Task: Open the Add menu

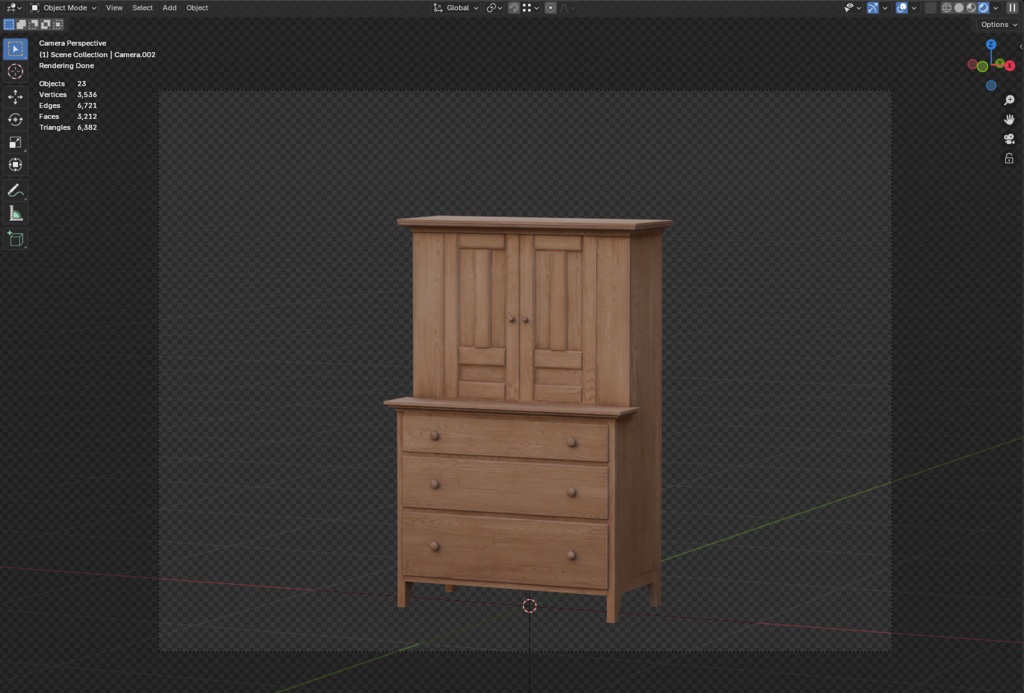Action: coord(169,7)
